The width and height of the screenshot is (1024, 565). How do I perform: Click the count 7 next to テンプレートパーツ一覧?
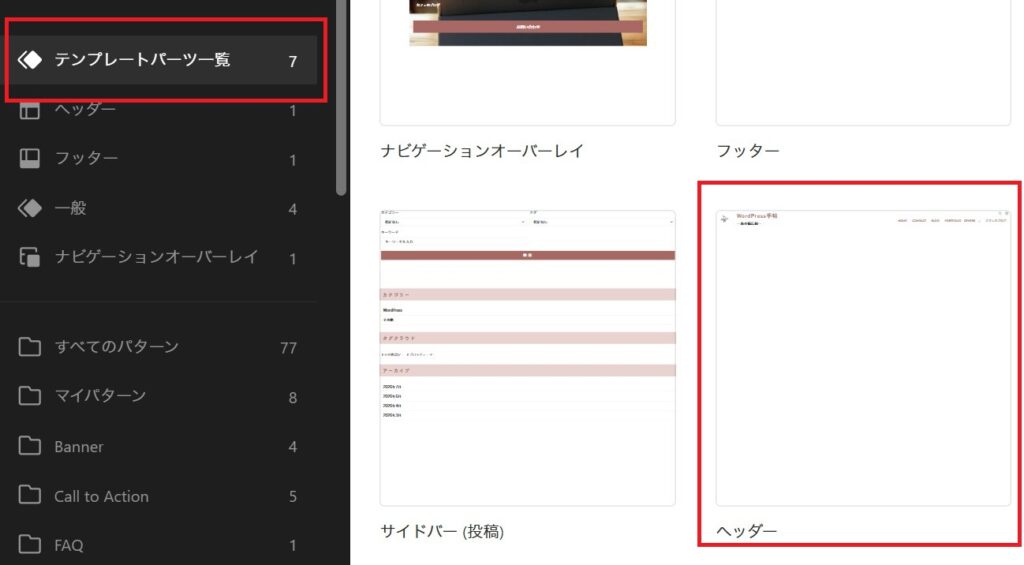(x=293, y=61)
